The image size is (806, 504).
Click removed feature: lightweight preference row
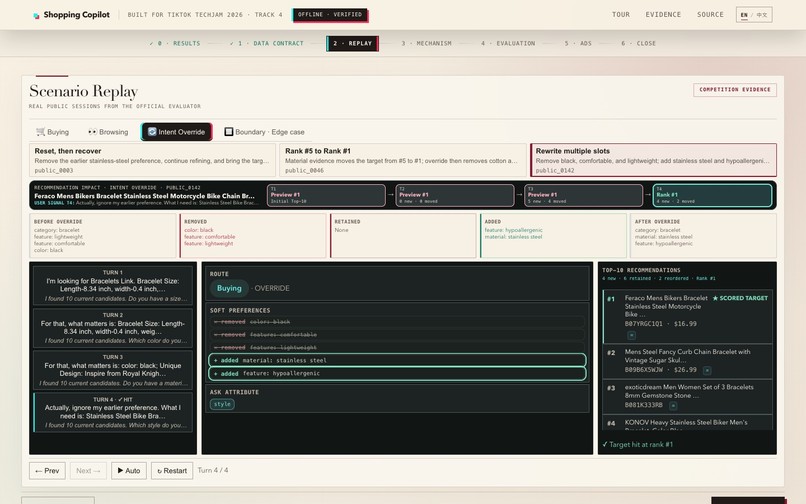(x=397, y=348)
